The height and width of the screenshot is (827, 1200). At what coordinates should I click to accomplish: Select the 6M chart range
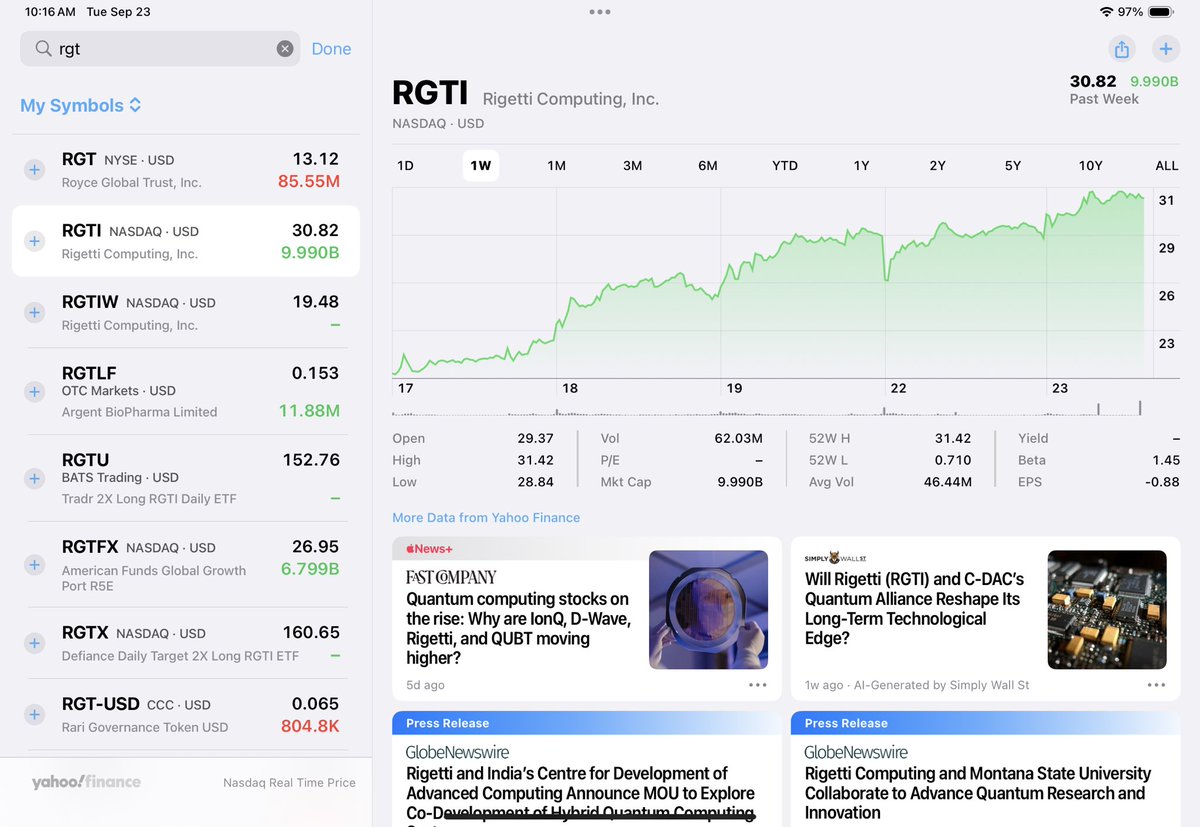coord(708,166)
